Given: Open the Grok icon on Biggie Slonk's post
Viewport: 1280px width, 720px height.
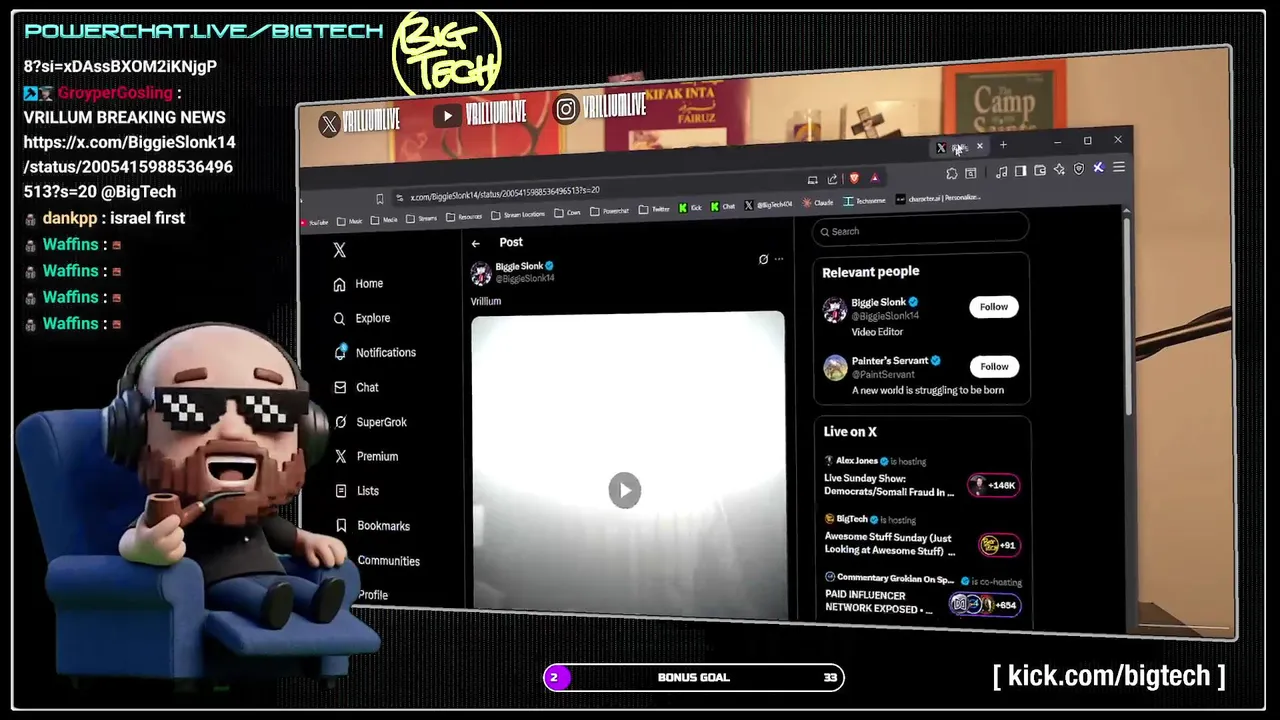Looking at the screenshot, I should point(763,259).
